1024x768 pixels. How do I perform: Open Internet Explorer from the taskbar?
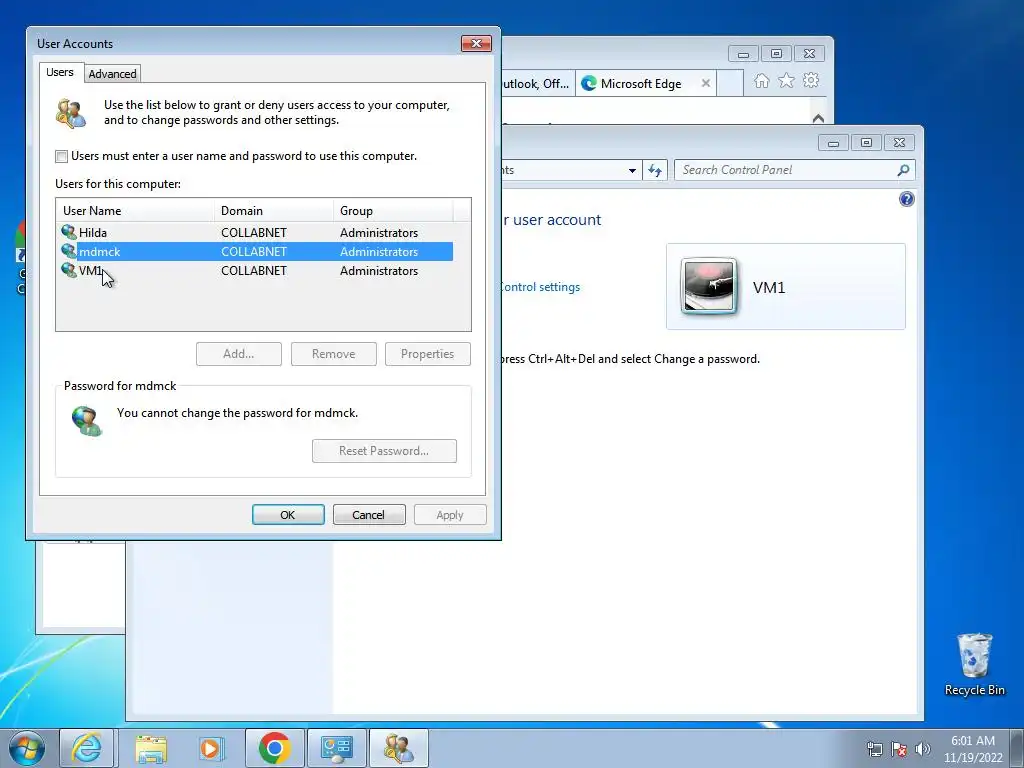86,748
